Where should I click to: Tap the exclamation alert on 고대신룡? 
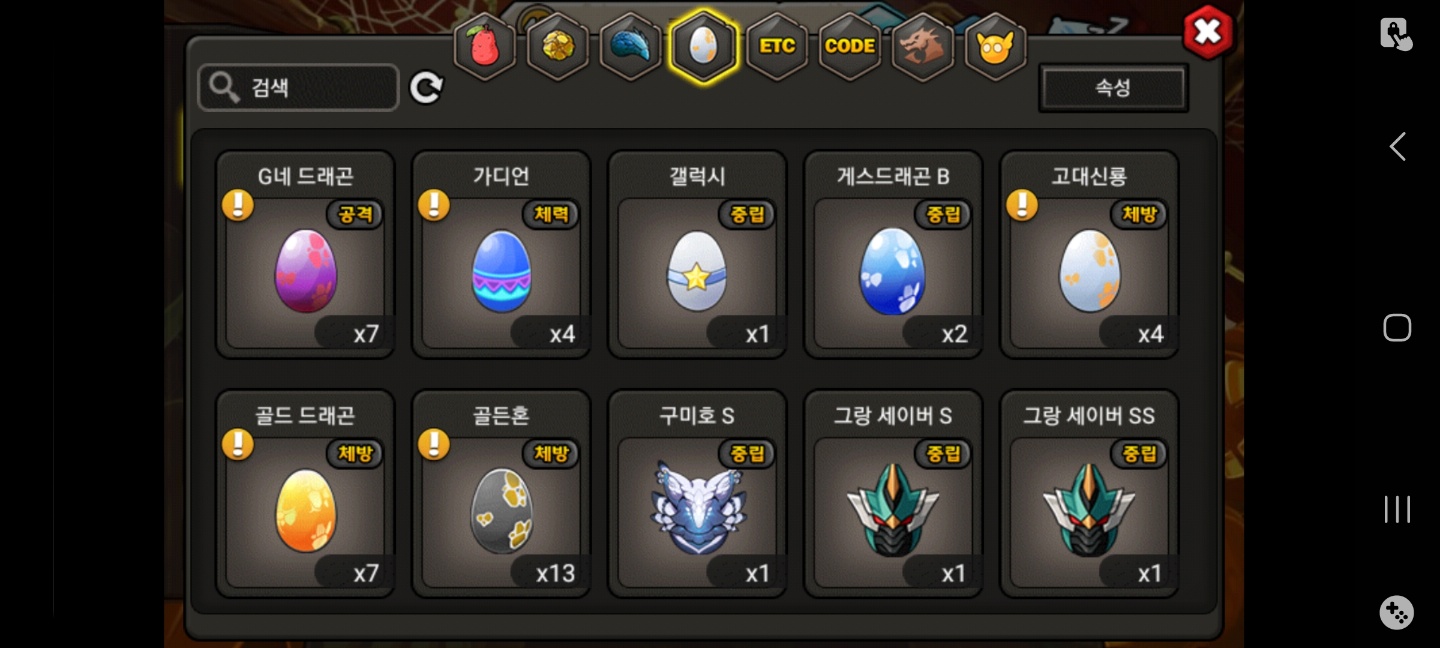tap(1021, 205)
